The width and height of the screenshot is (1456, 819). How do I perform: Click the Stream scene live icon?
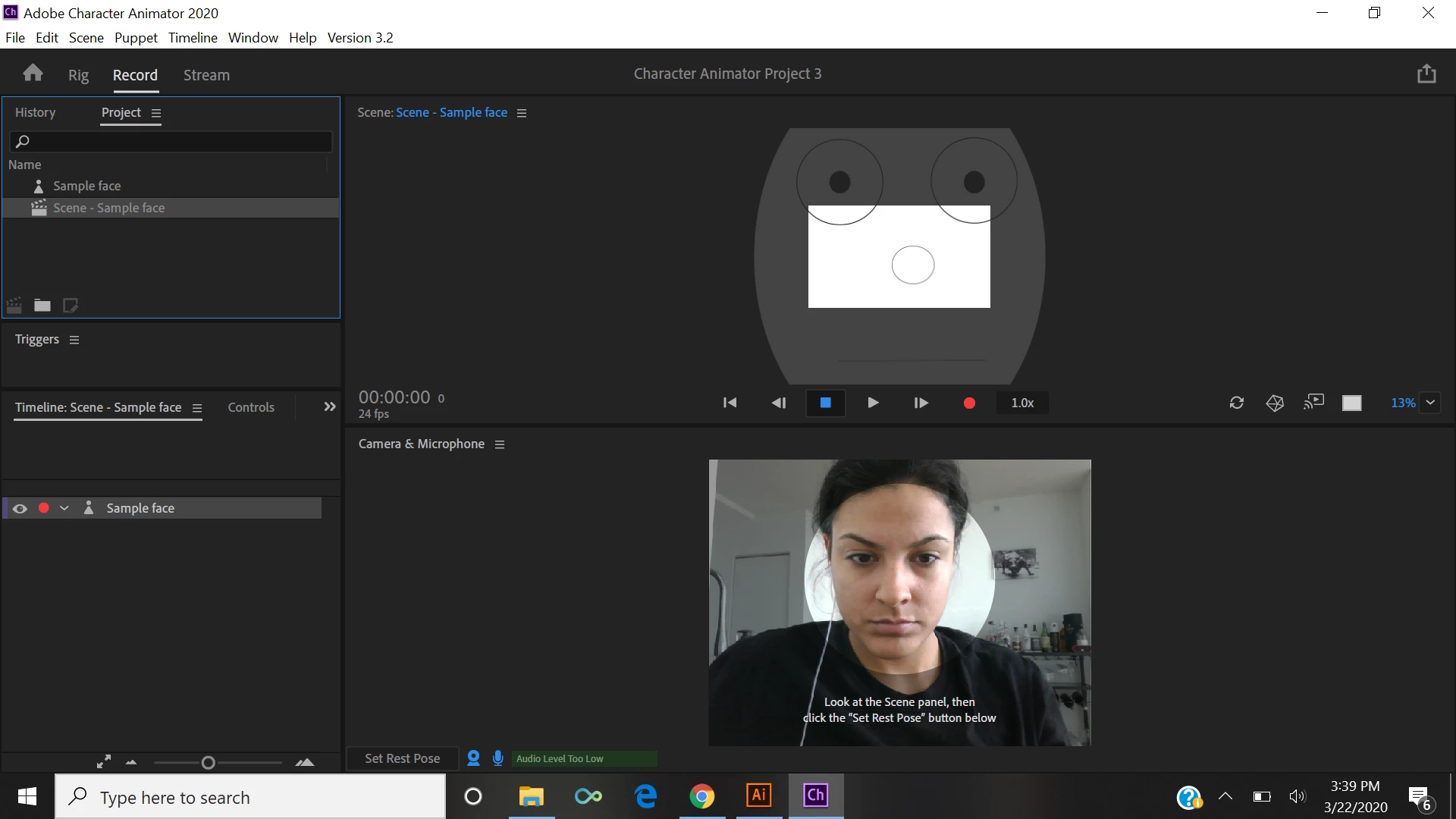coord(1313,403)
